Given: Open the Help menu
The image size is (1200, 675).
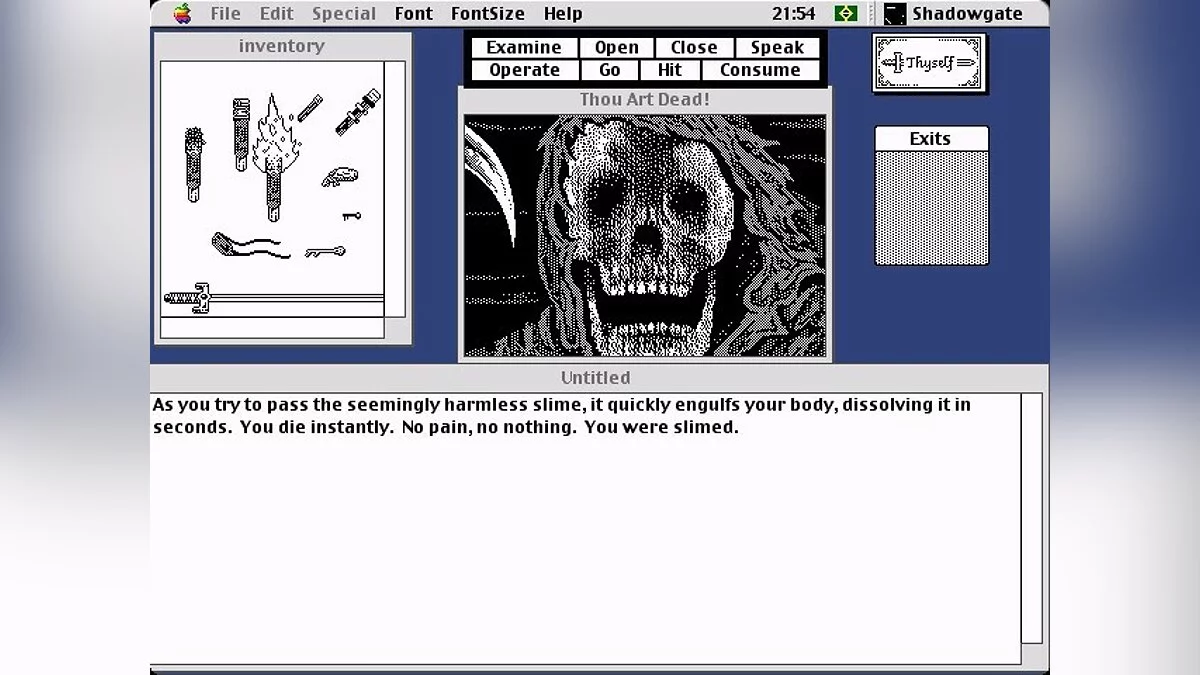Looking at the screenshot, I should [x=563, y=13].
